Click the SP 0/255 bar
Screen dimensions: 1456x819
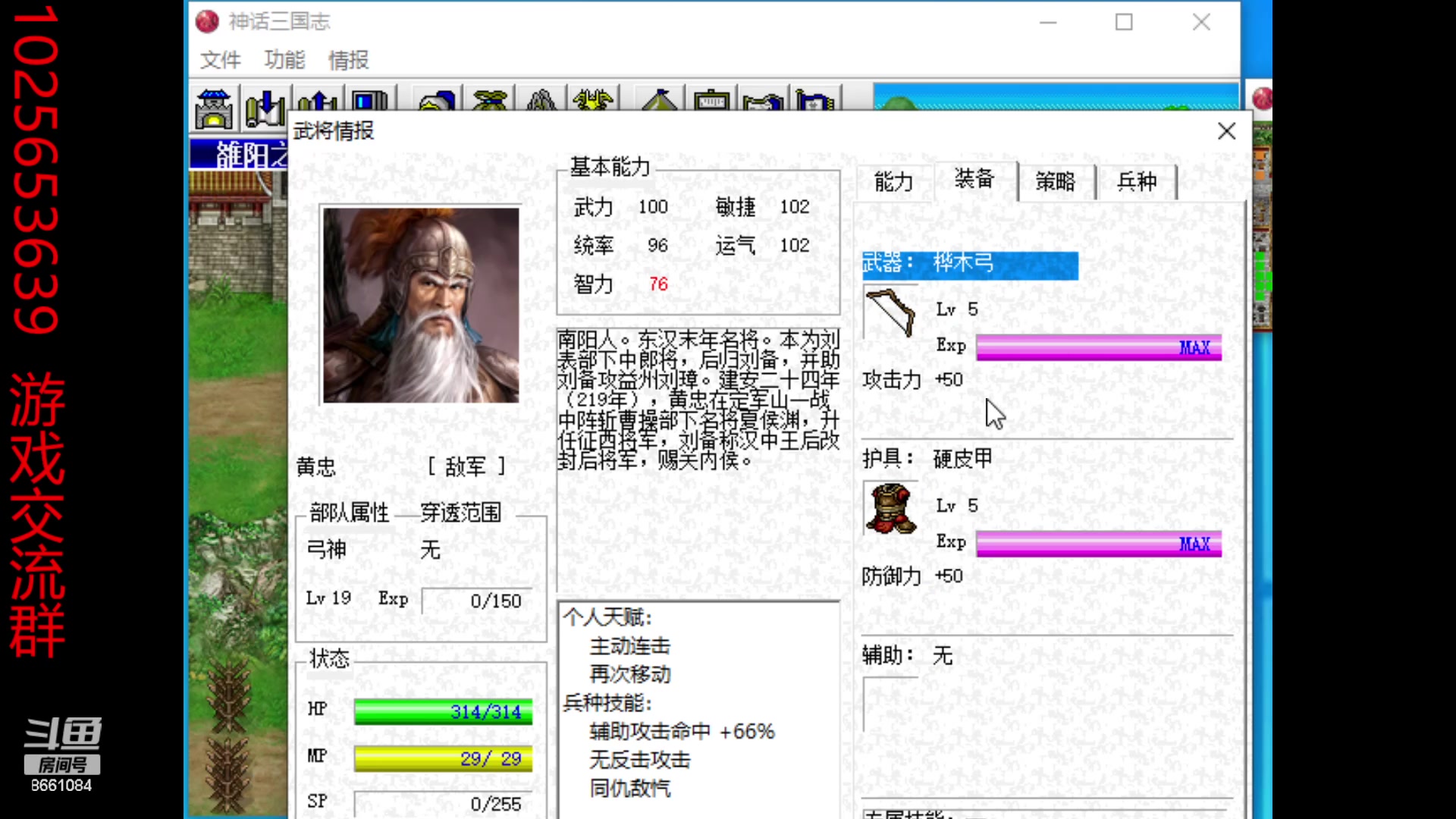[x=443, y=804]
